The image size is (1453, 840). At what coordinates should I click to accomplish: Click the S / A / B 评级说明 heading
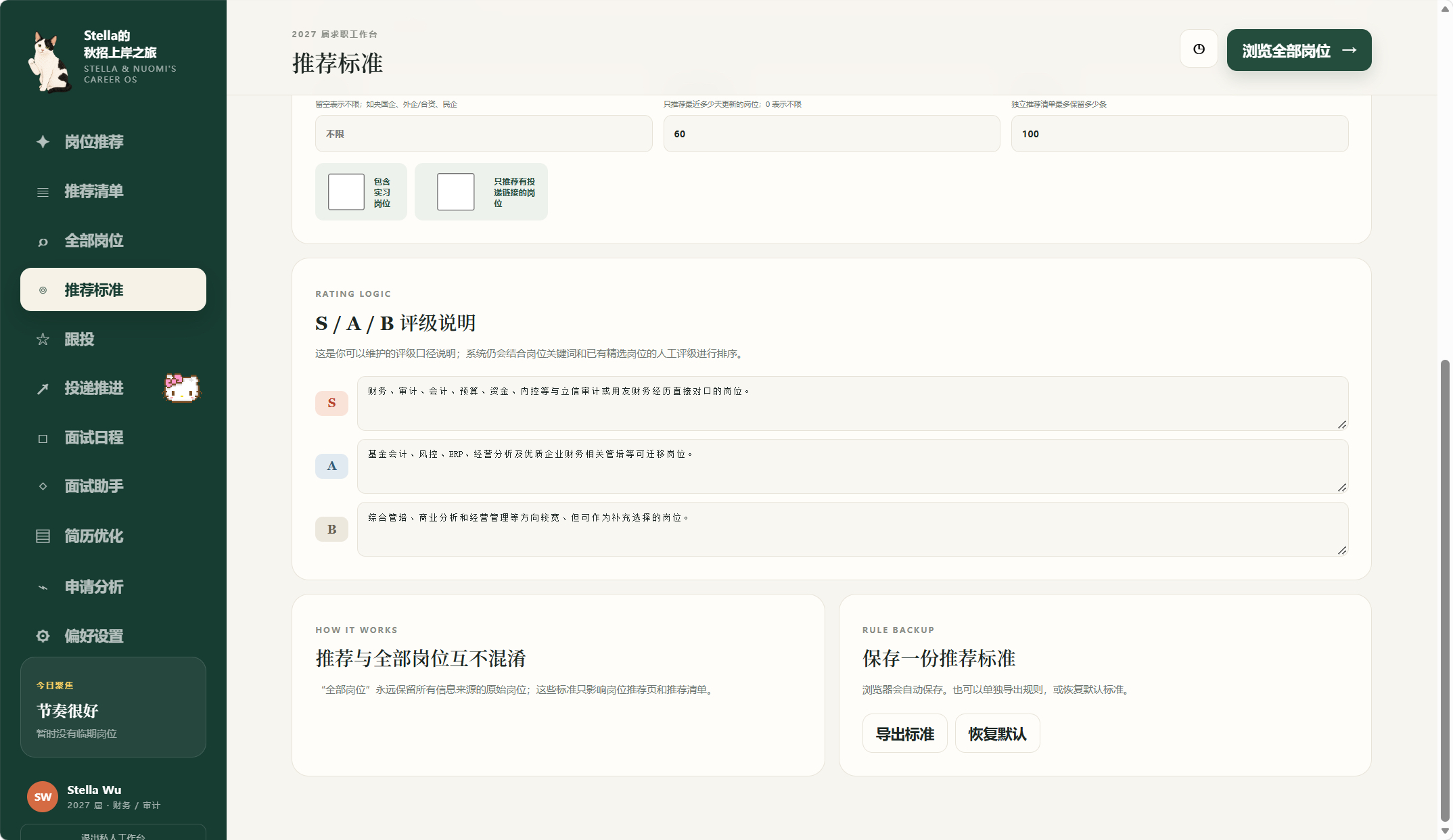pos(395,323)
